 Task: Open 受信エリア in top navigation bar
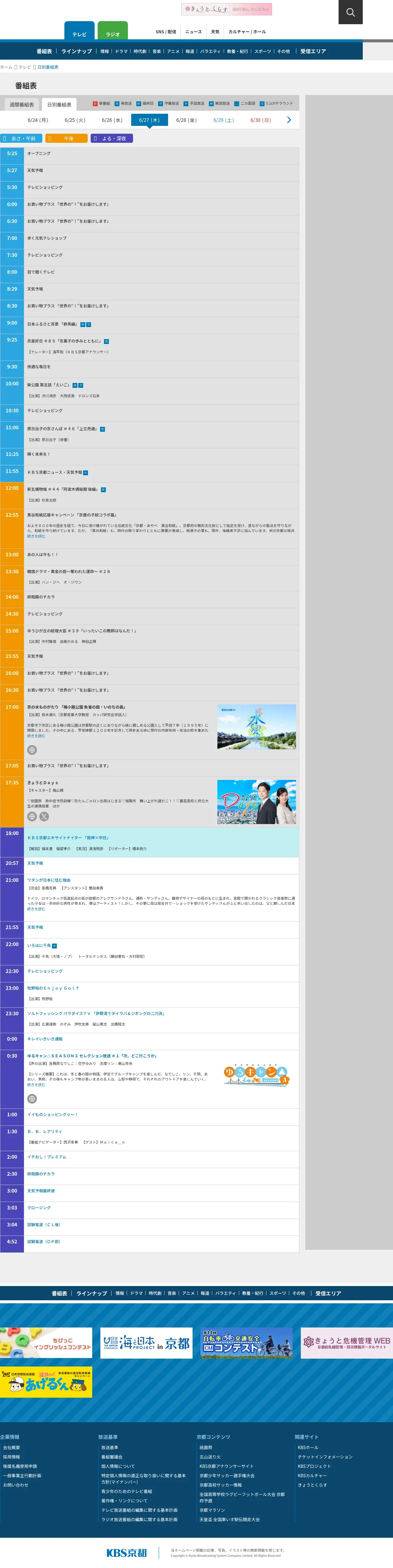click(313, 51)
